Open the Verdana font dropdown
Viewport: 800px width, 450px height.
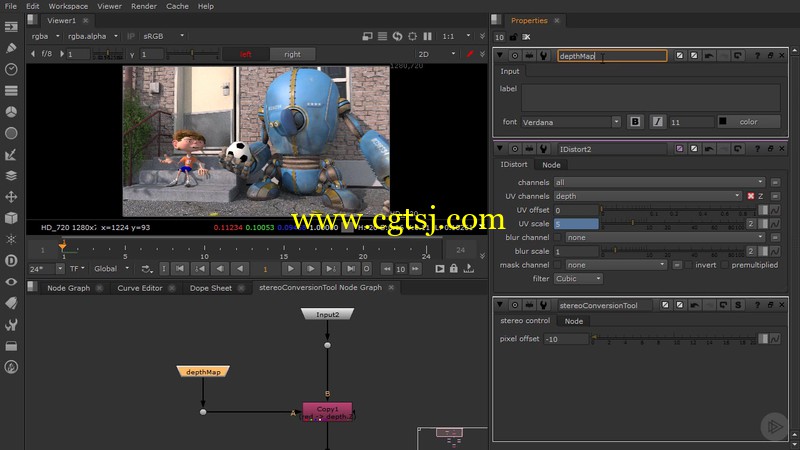click(x=570, y=122)
